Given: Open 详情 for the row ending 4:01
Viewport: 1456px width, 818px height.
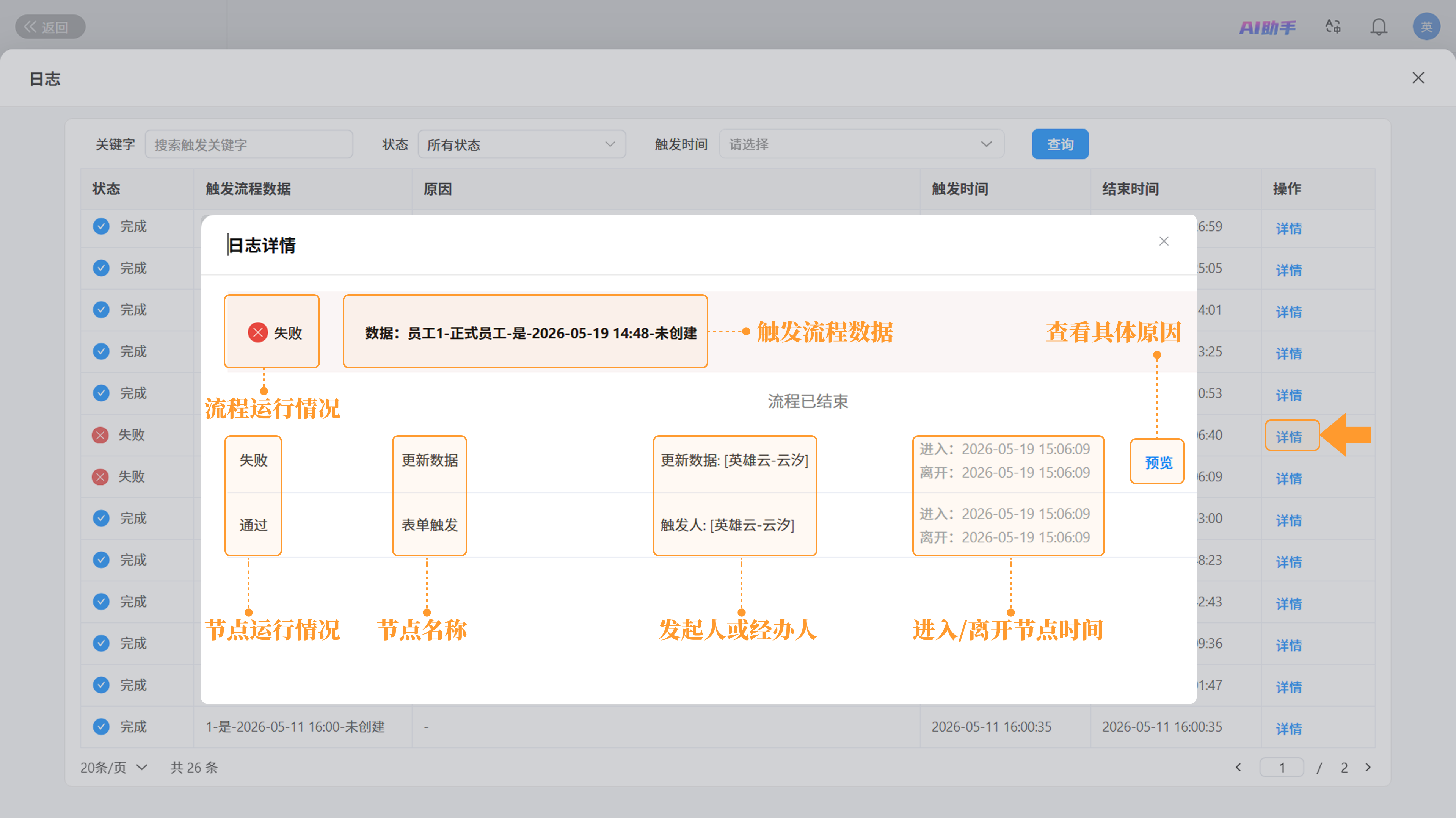Looking at the screenshot, I should coord(1289,311).
